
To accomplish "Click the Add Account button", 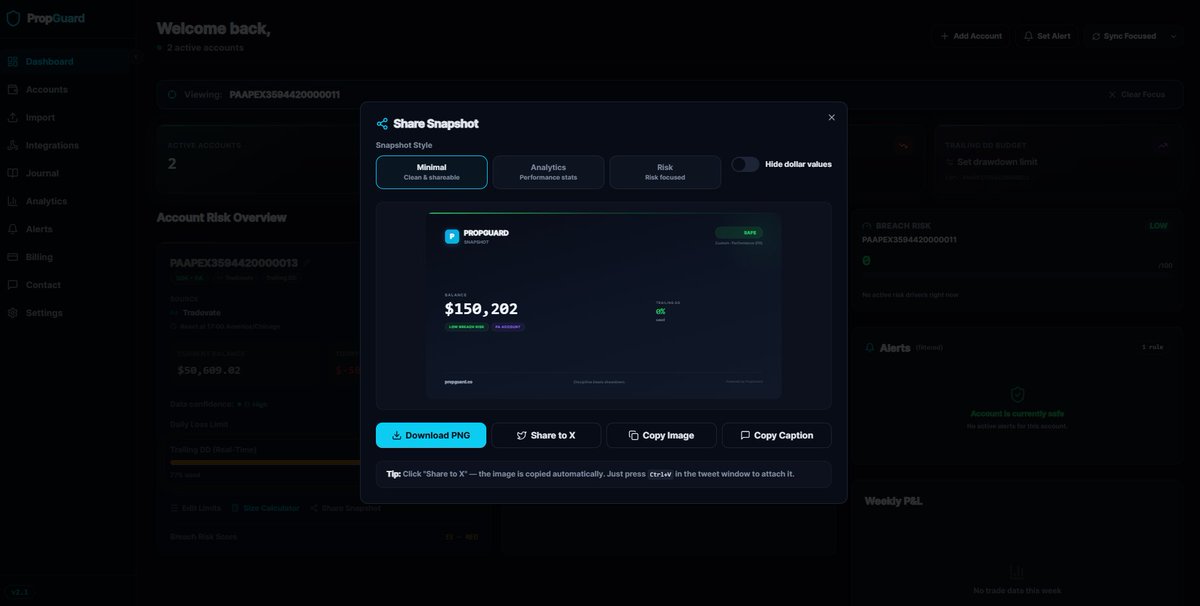I will click(x=971, y=36).
